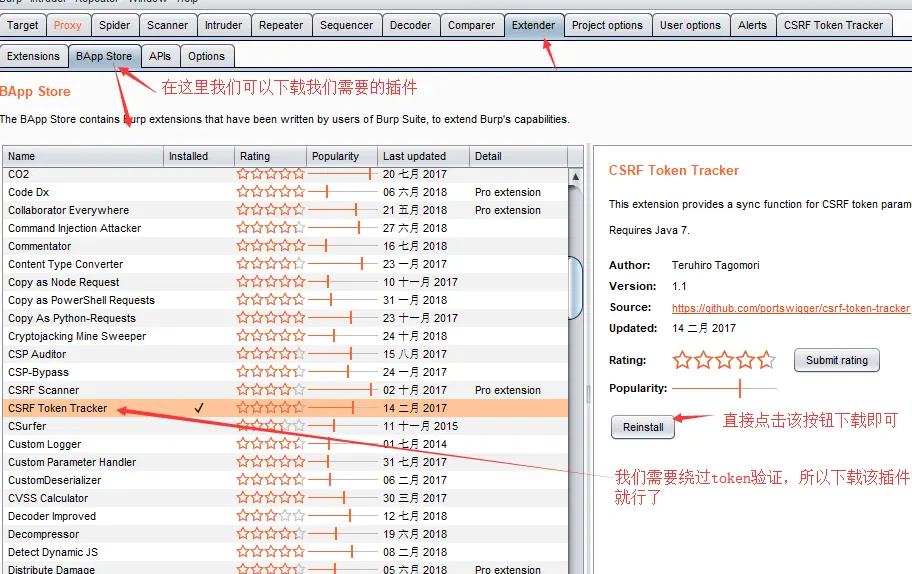Select the Detect Dynamic JS row
This screenshot has height=574, width=912.
(x=285, y=552)
